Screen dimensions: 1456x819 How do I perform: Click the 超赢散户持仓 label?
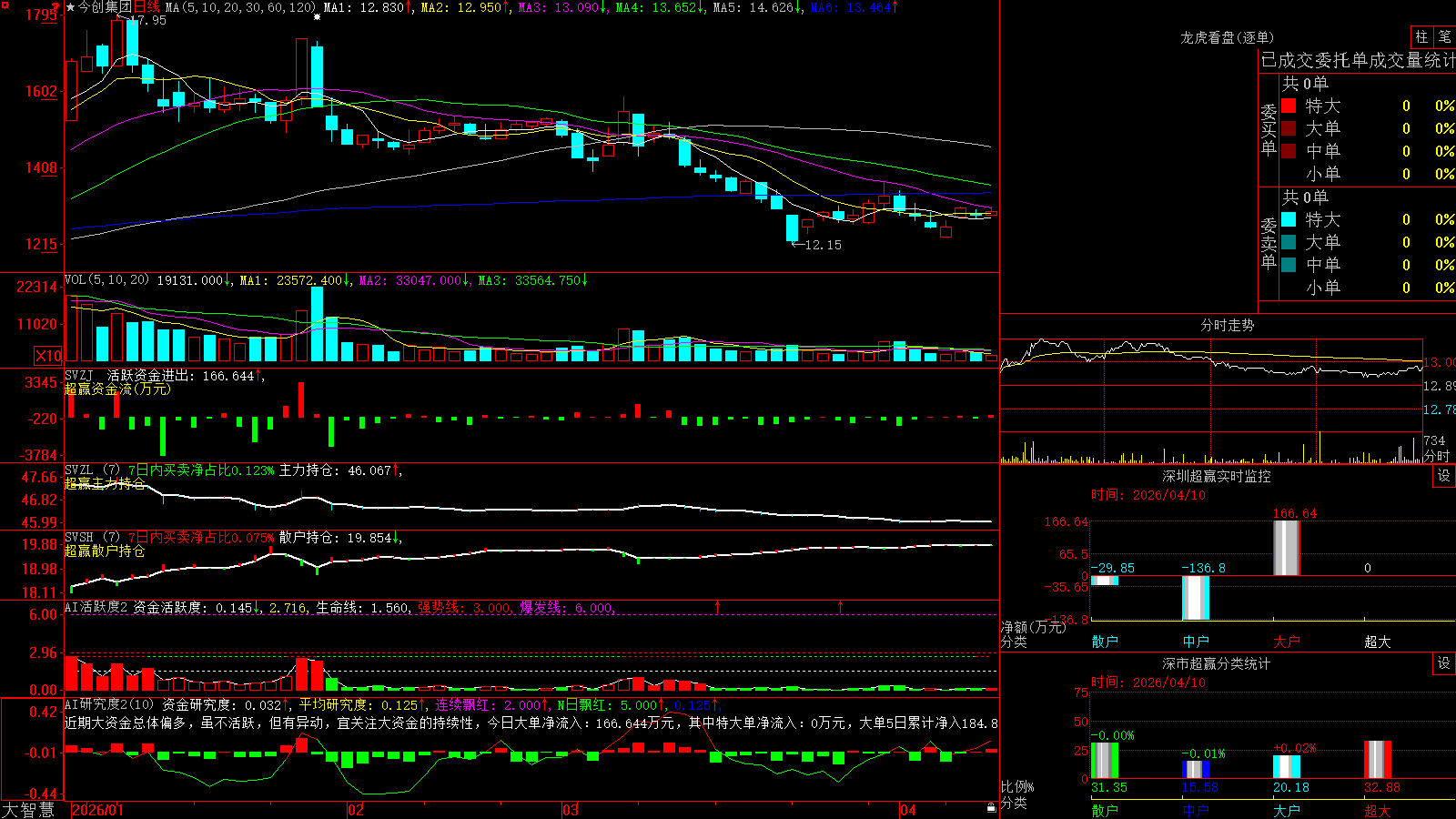pos(105,551)
